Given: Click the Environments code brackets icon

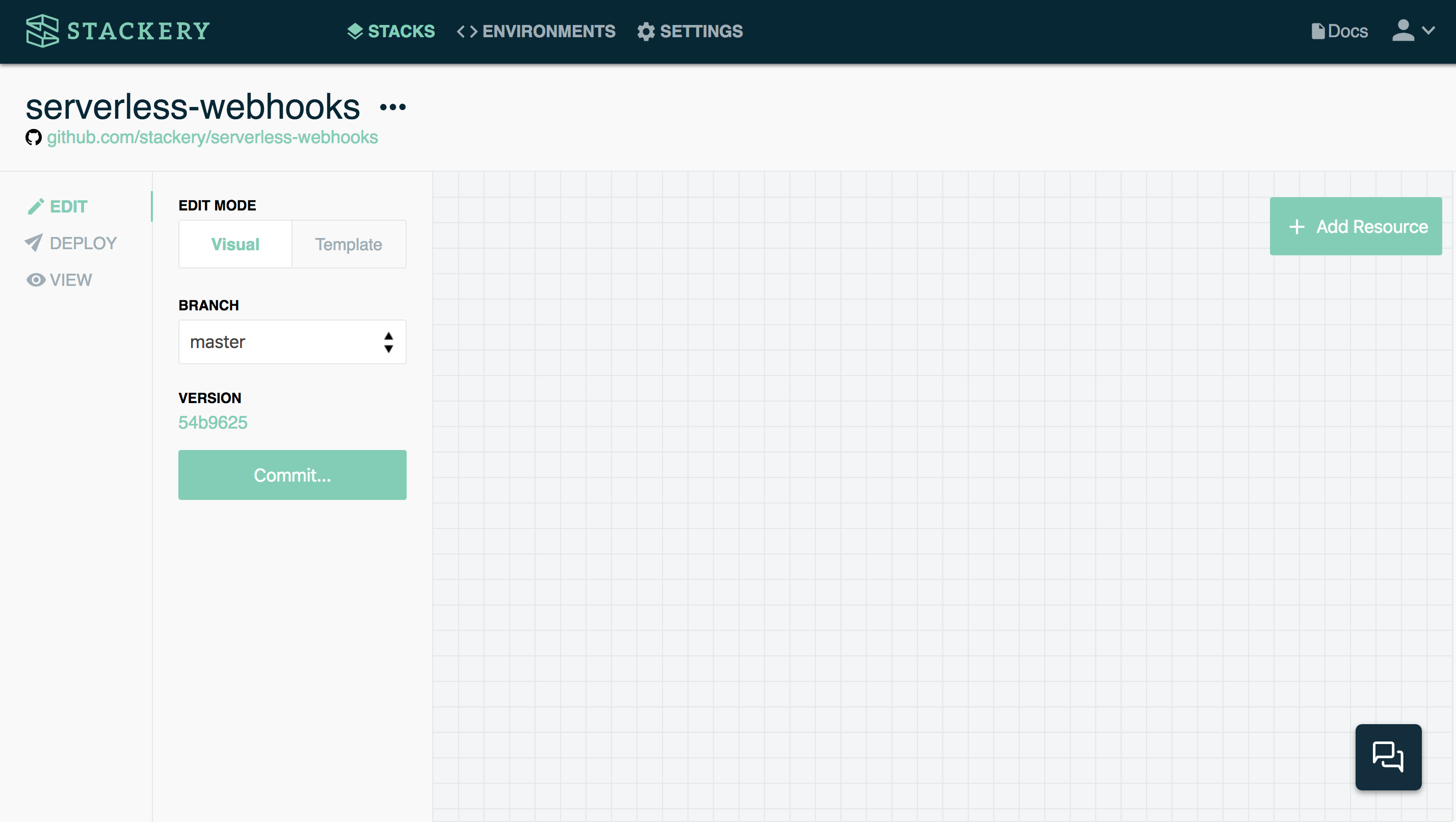Looking at the screenshot, I should 467,32.
